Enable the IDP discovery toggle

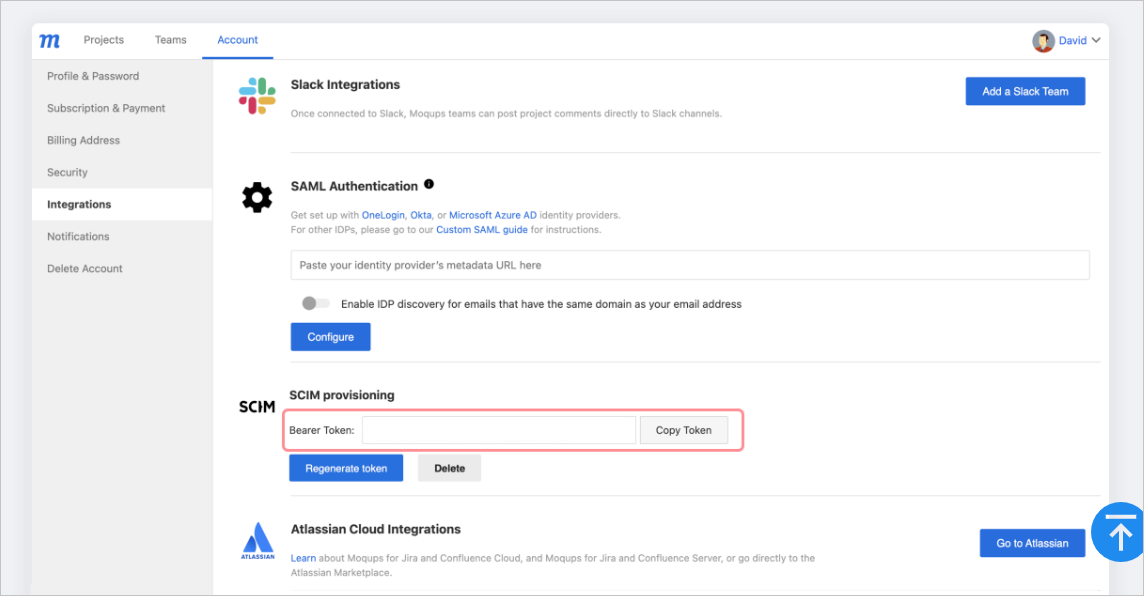pos(316,303)
